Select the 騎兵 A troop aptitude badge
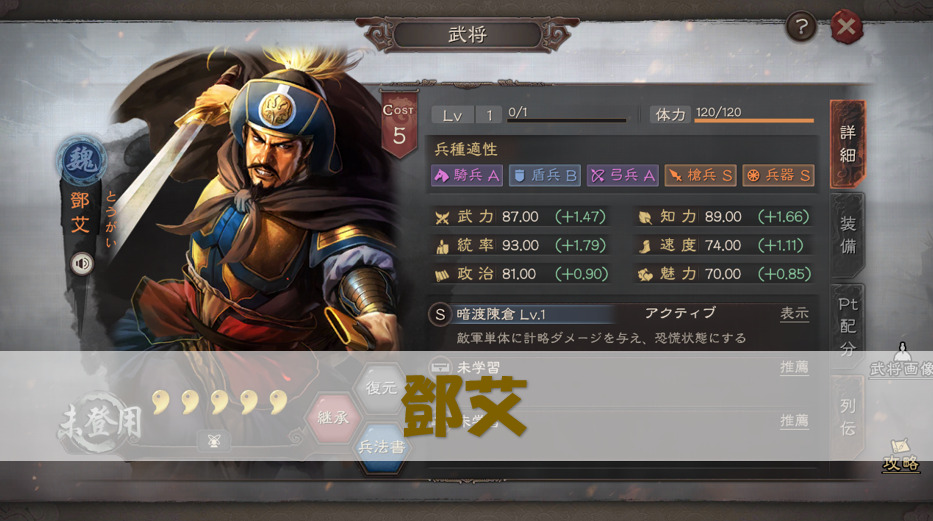The height and width of the screenshot is (521, 933). 466,175
